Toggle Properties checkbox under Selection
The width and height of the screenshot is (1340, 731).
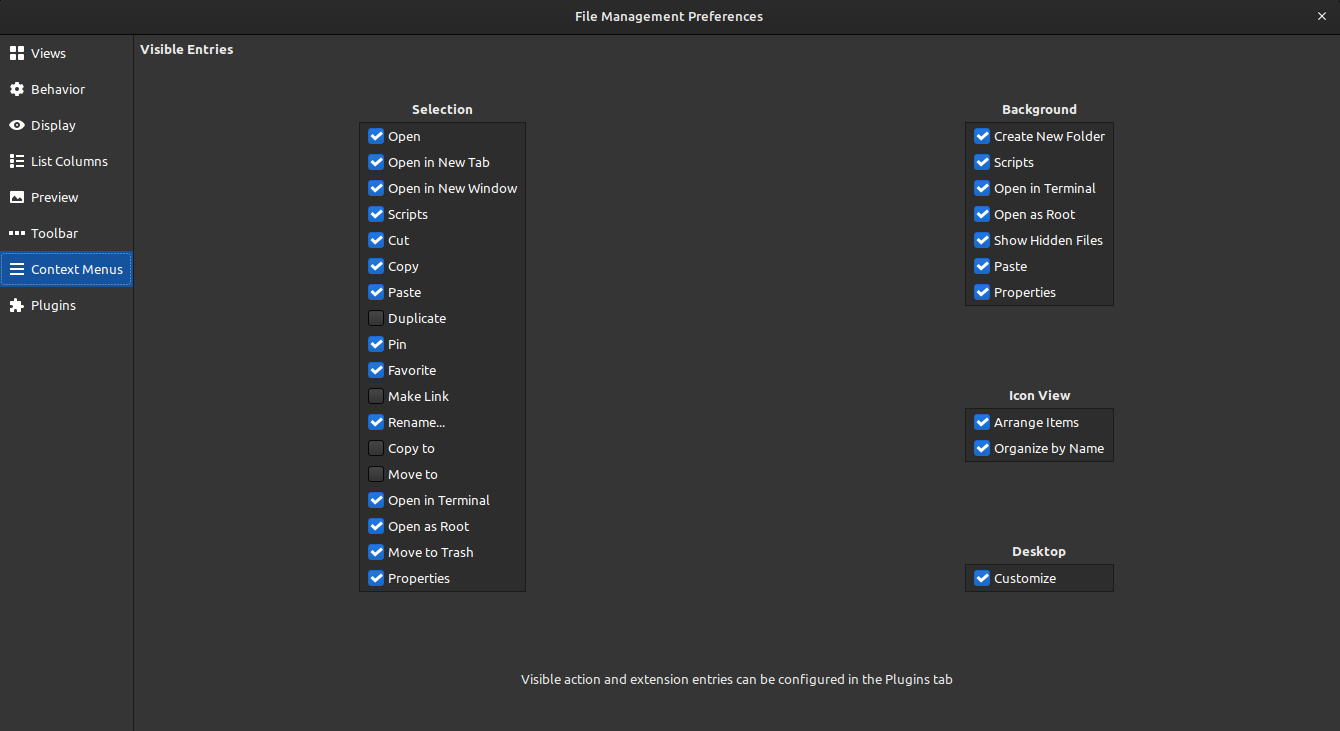[376, 578]
